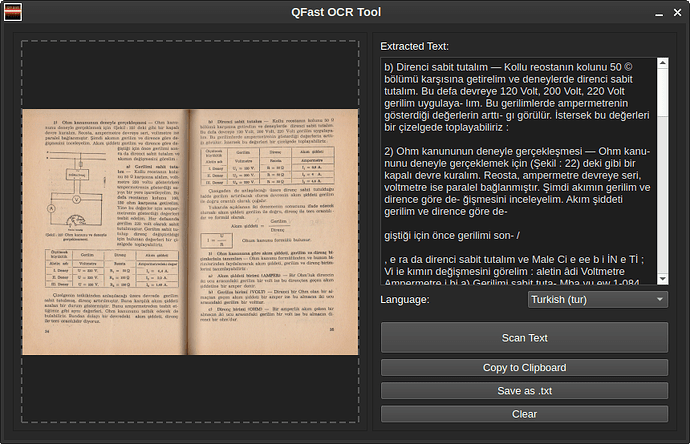This screenshot has height=444, width=690.
Task: Click the QFast OCR app icon in title bar
Action: pos(16,13)
